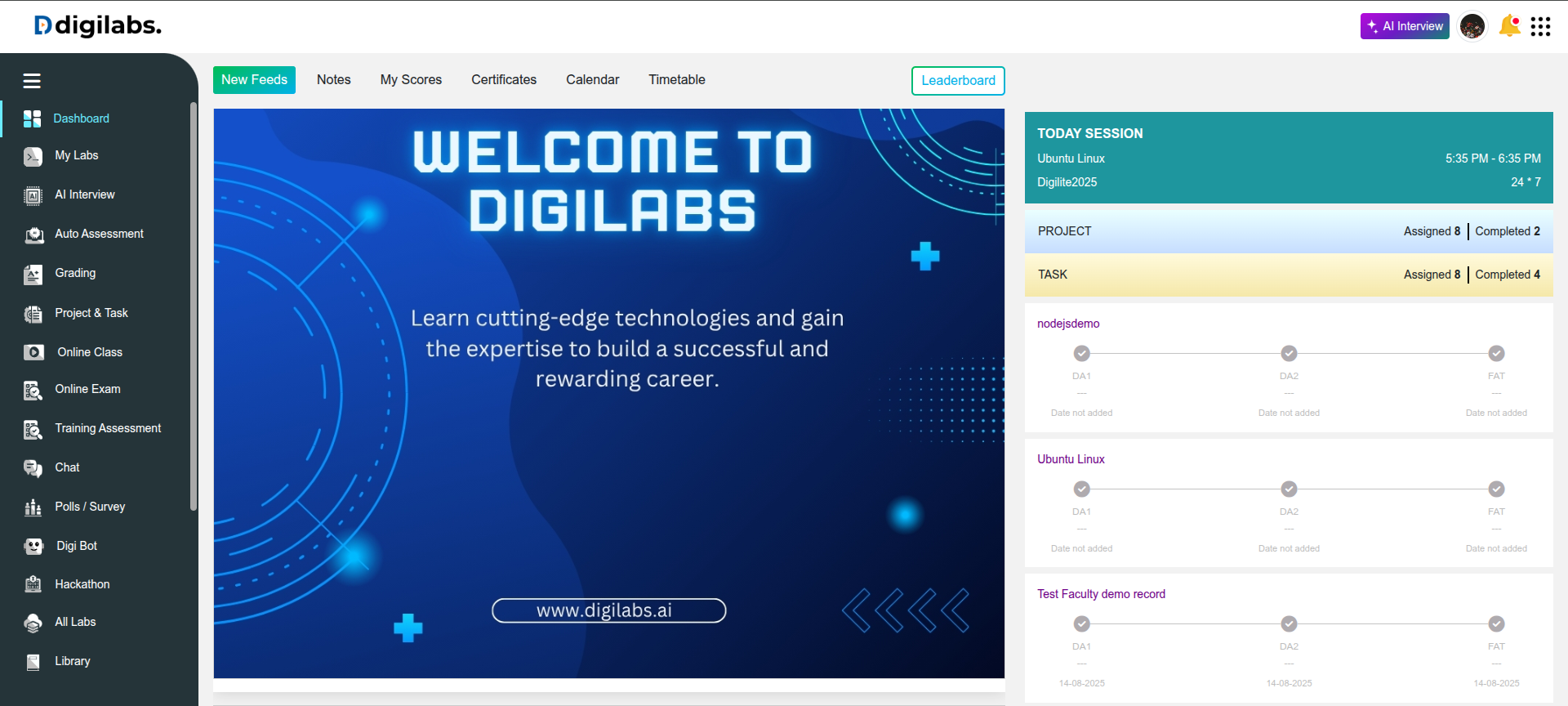
Task: Click the Test Faculty demo record FAT checkmark
Action: 1496,623
